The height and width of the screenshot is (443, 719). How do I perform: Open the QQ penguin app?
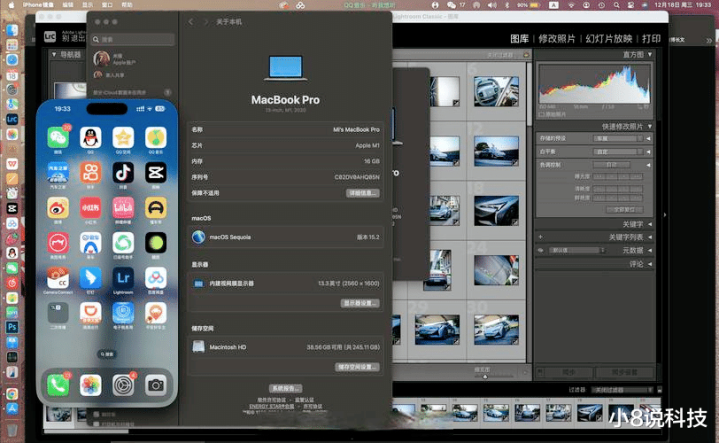pyautogui.click(x=90, y=138)
